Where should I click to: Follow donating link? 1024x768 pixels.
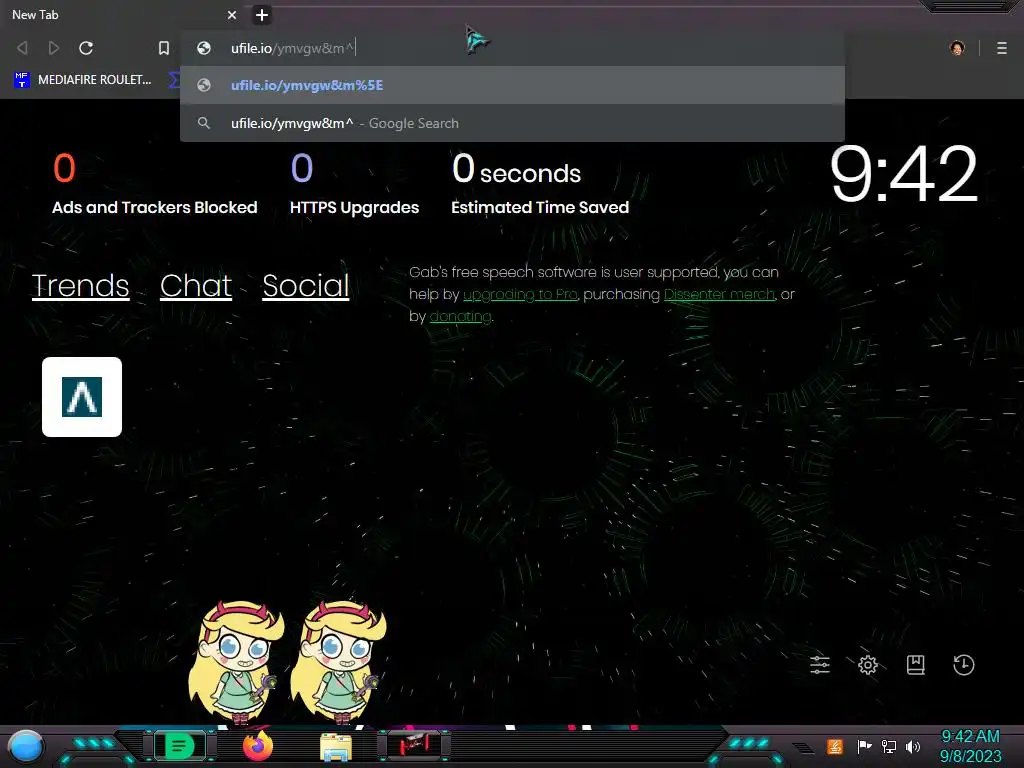460,317
